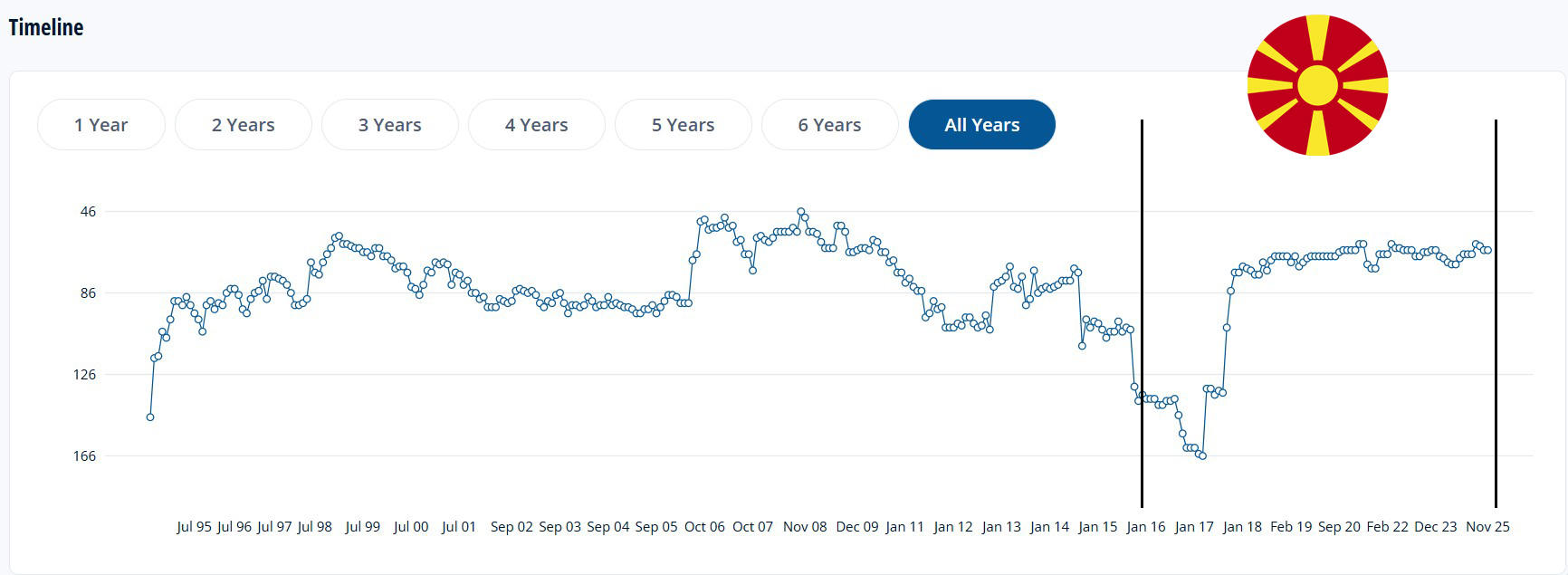Image resolution: width=1568 pixels, height=575 pixels.
Task: Click the North Macedonia flag icon
Action: [1317, 85]
